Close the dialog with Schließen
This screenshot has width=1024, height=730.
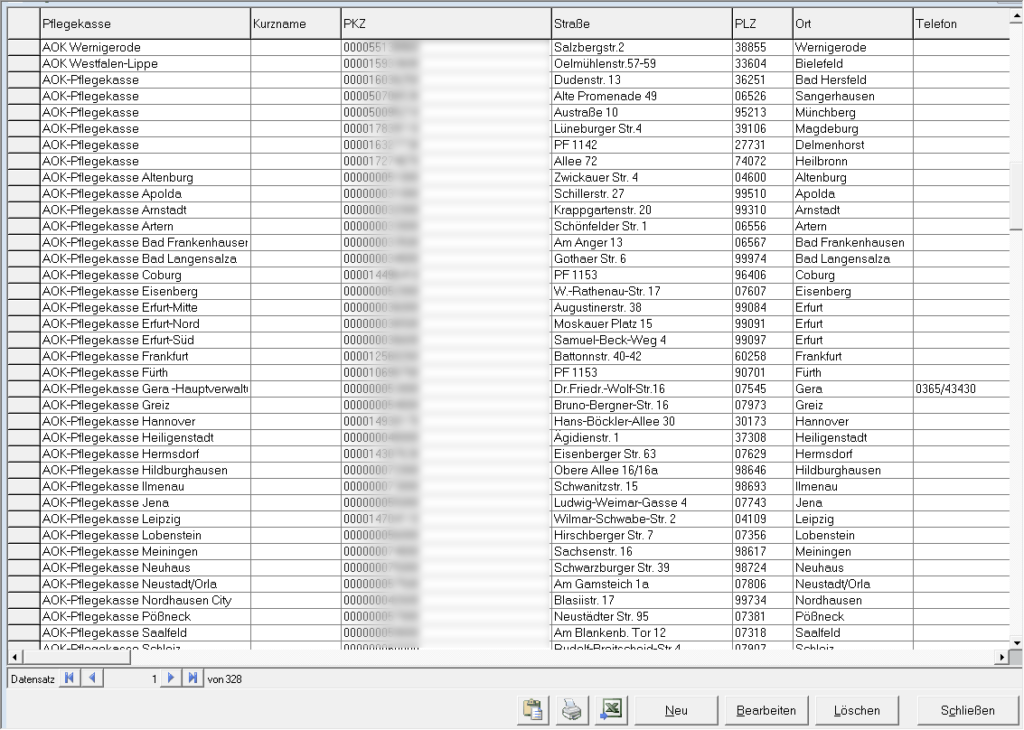(967, 710)
